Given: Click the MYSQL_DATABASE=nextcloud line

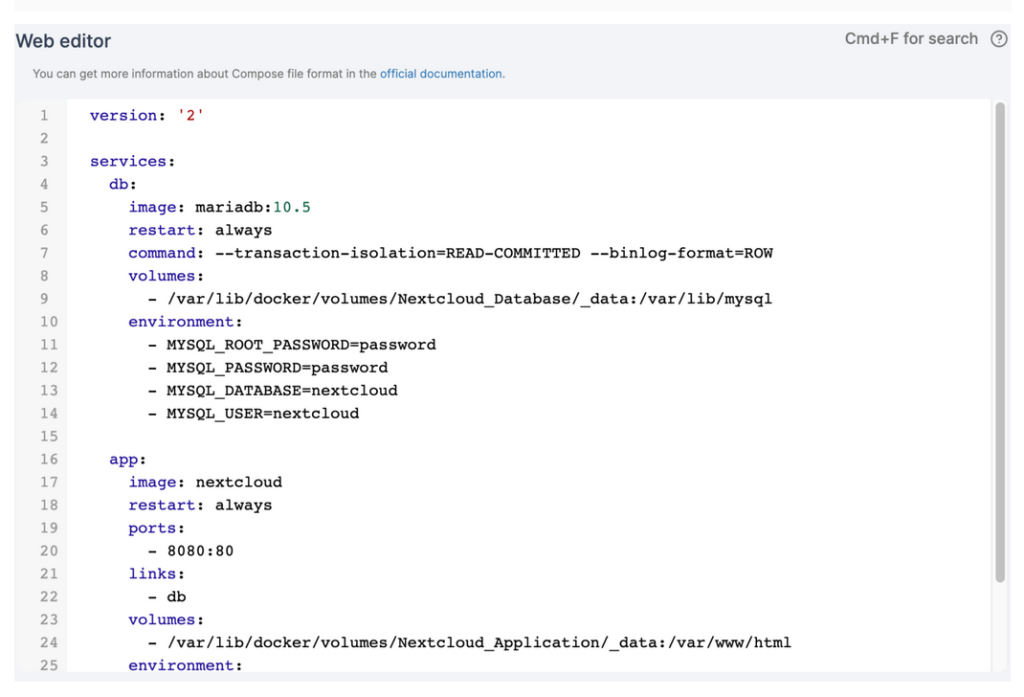Looking at the screenshot, I should [x=272, y=390].
